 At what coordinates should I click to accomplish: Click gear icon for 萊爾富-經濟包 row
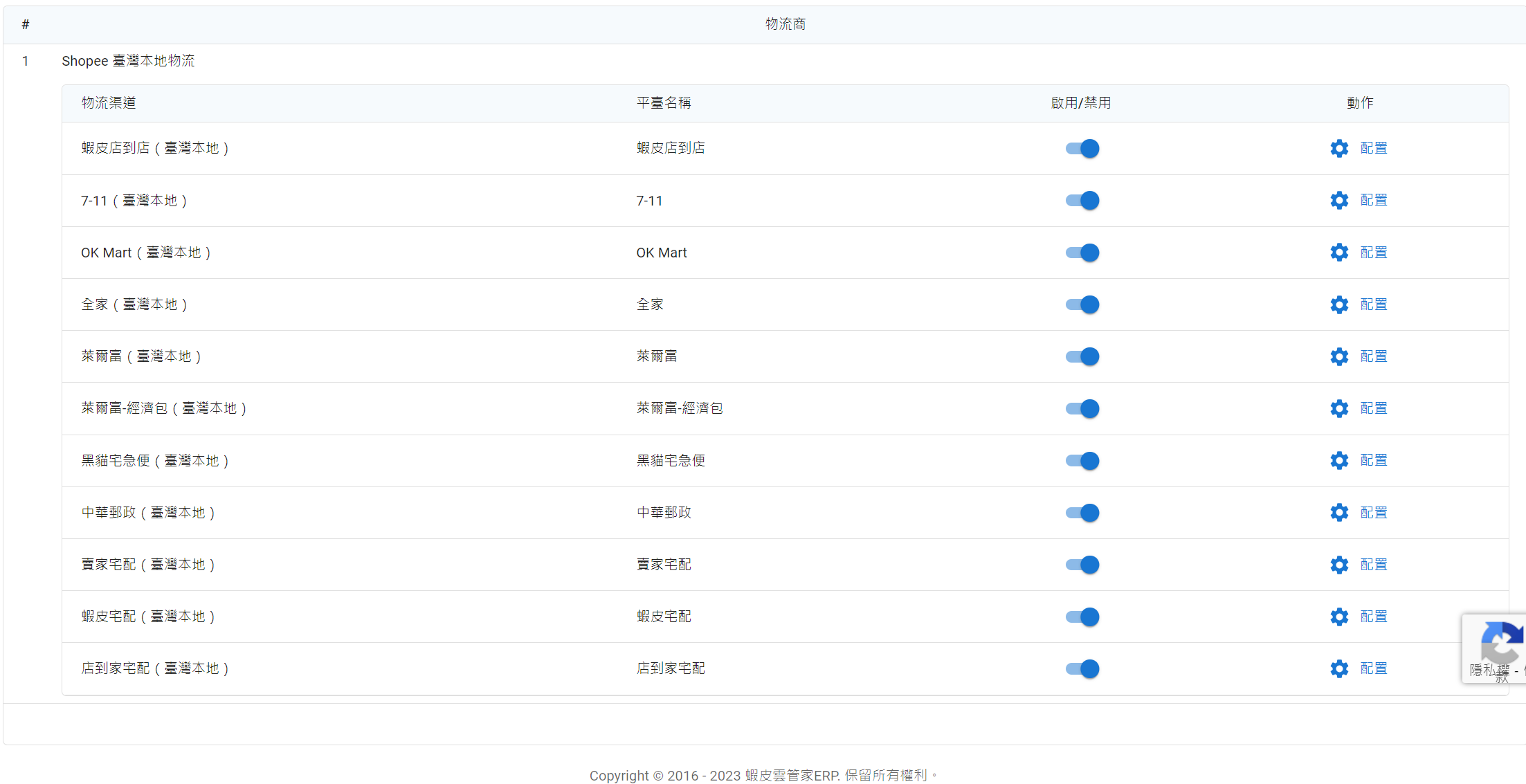pyautogui.click(x=1339, y=408)
